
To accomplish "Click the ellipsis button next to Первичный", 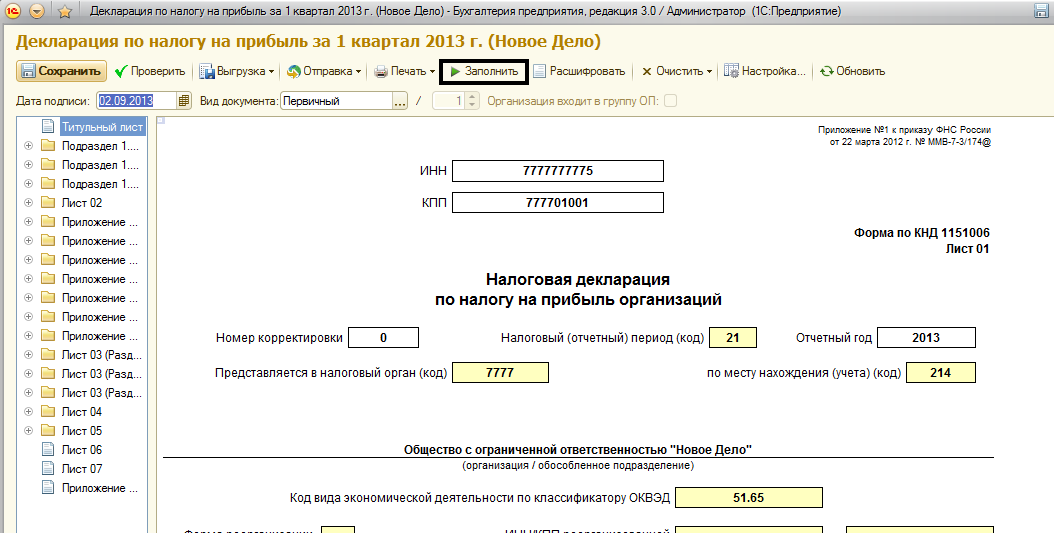I will click(x=400, y=101).
